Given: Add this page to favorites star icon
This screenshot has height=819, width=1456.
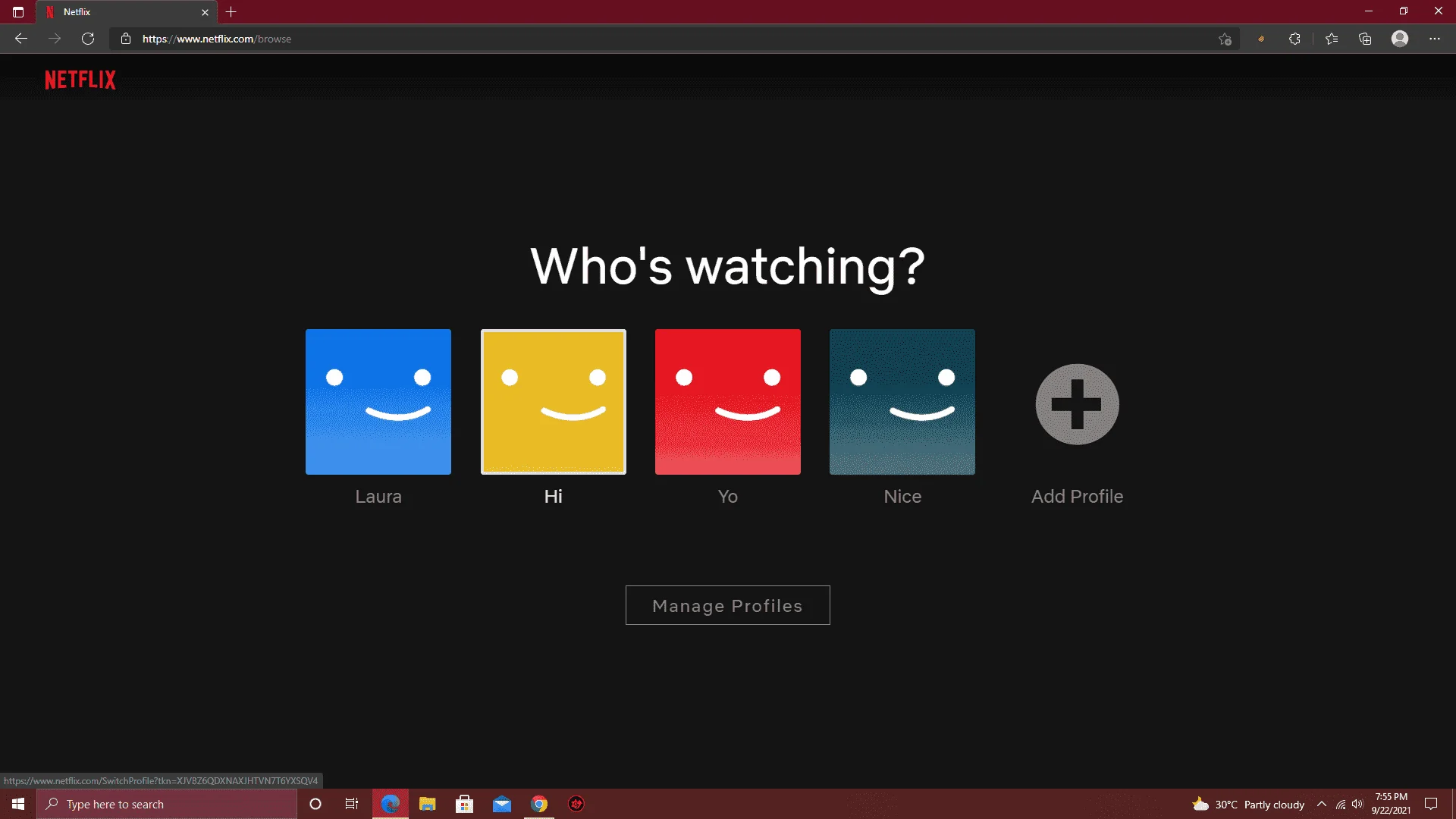Looking at the screenshot, I should [x=1225, y=39].
